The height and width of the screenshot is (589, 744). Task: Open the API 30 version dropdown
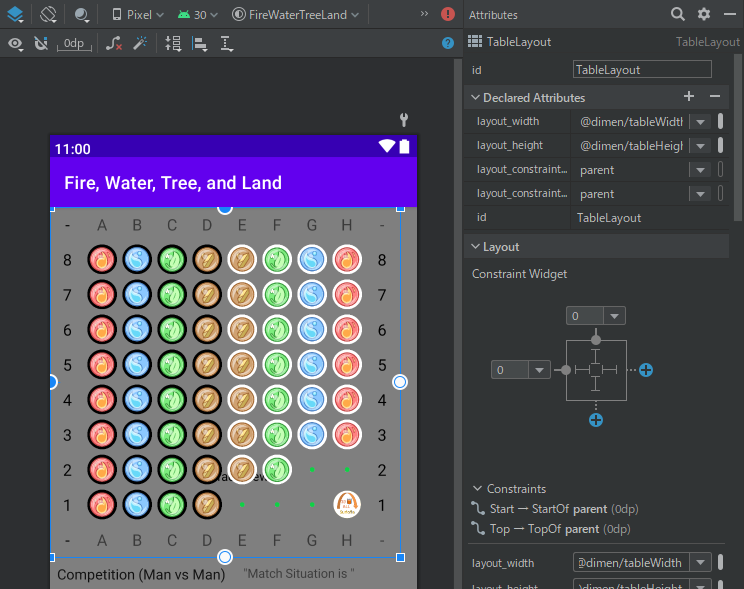(x=197, y=15)
